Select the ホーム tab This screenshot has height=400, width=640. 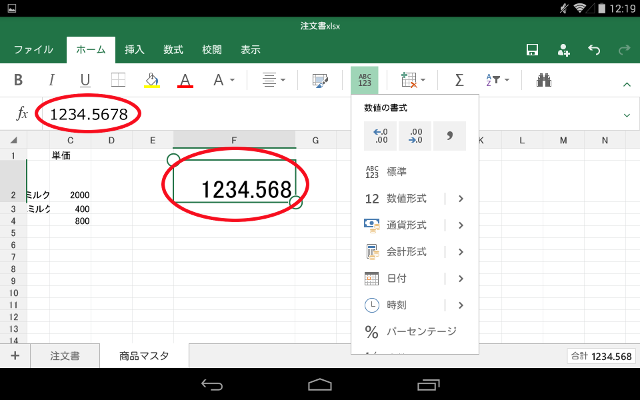tap(91, 50)
